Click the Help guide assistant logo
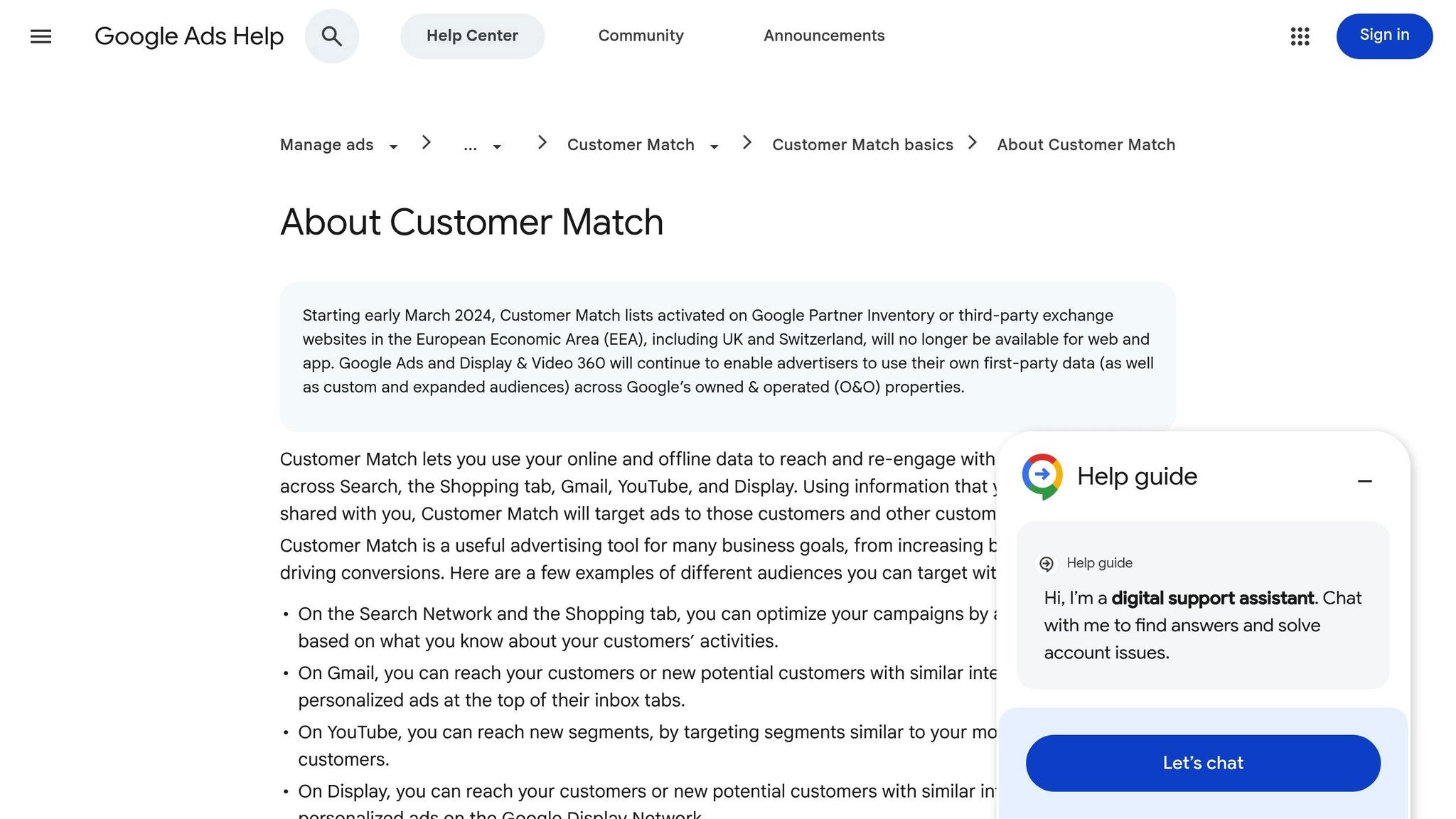 point(1042,476)
